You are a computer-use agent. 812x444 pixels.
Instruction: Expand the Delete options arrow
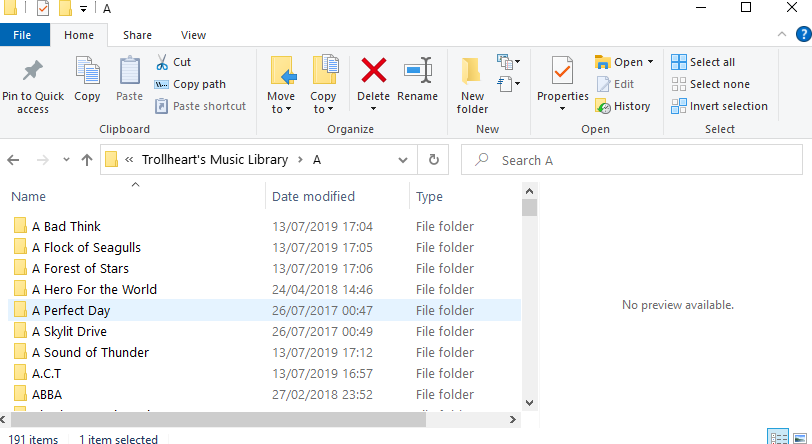click(x=373, y=109)
